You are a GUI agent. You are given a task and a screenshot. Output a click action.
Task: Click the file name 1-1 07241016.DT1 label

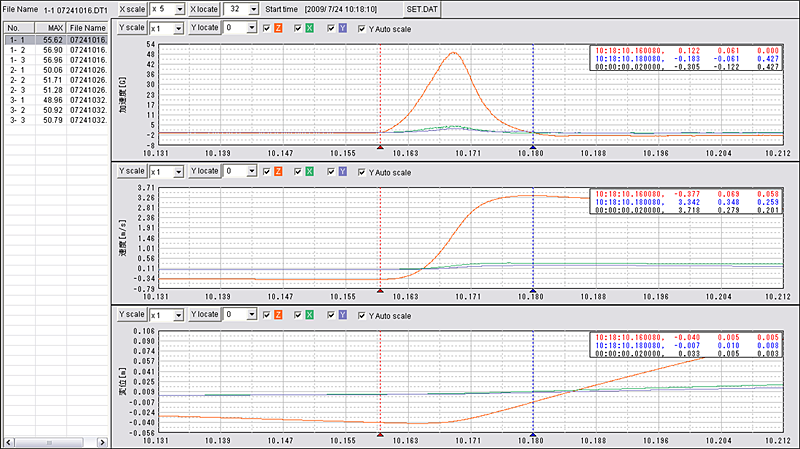click(76, 10)
